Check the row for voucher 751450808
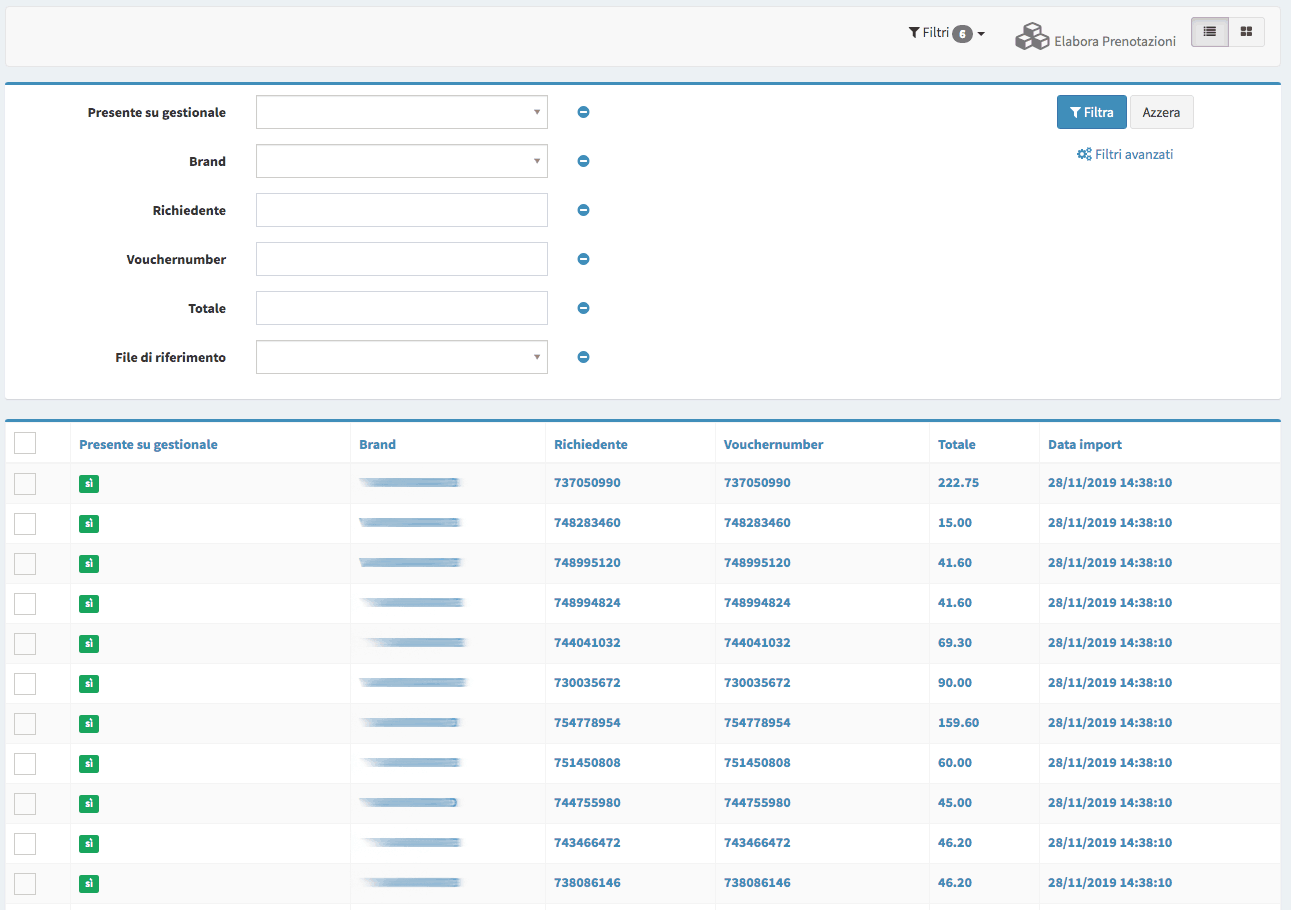1291x910 pixels. point(25,763)
